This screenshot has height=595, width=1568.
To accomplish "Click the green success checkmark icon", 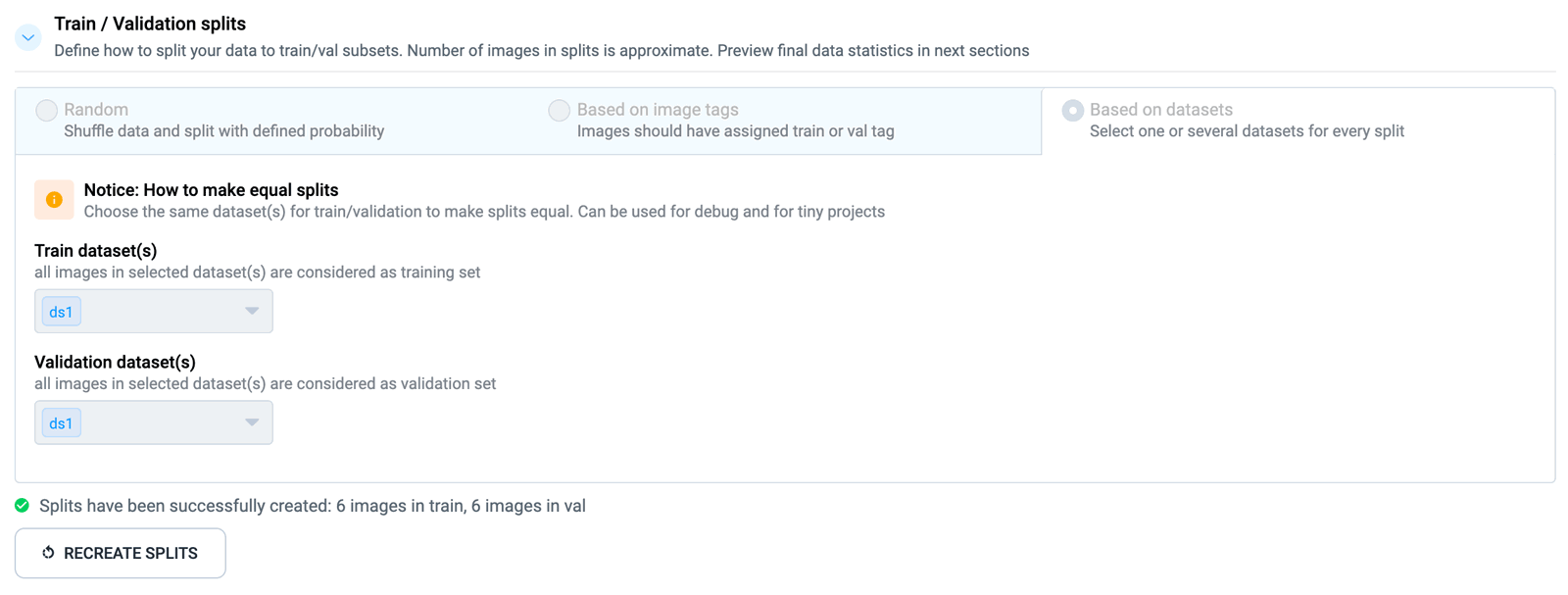I will [x=22, y=506].
